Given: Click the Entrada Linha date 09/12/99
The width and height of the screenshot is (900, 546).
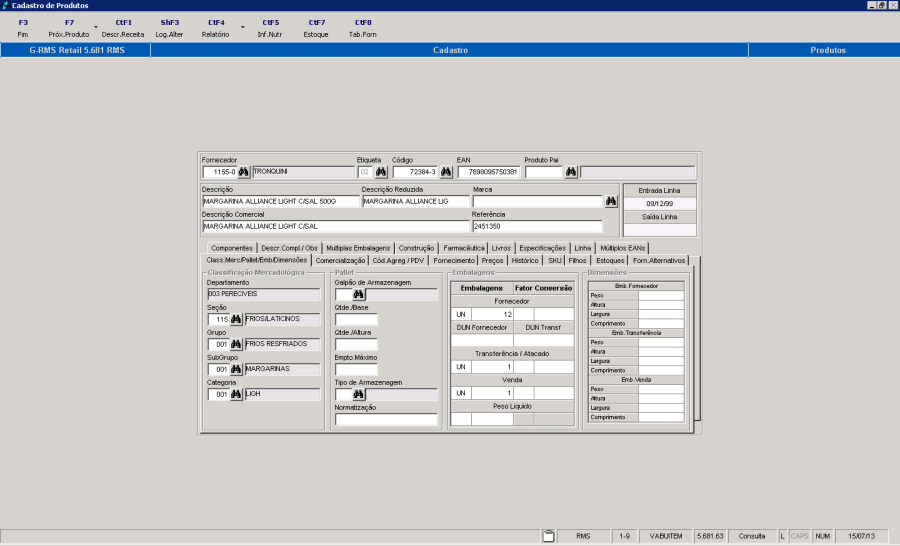Looking at the screenshot, I should click(x=660, y=204).
